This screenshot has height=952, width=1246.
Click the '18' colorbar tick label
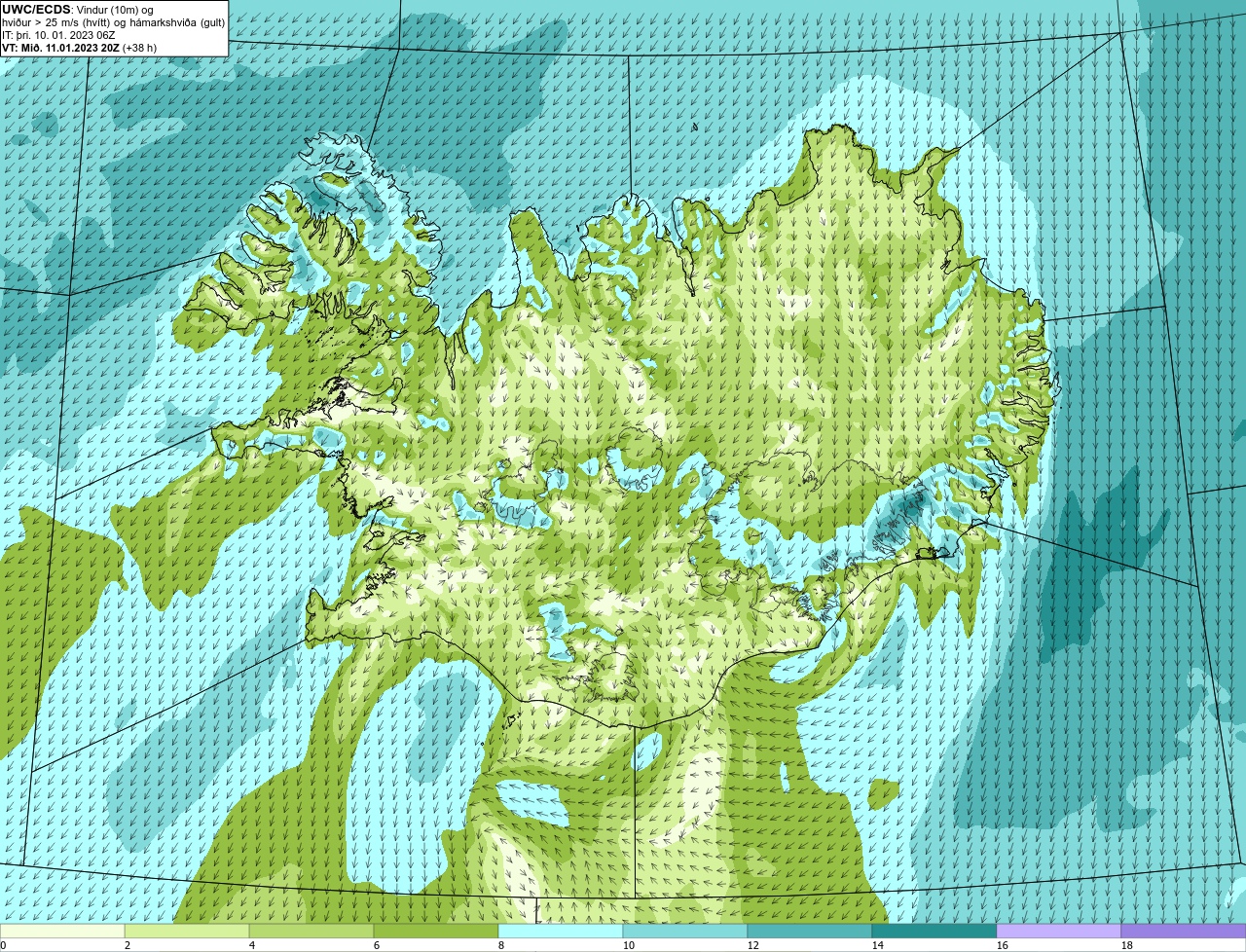(x=1127, y=945)
